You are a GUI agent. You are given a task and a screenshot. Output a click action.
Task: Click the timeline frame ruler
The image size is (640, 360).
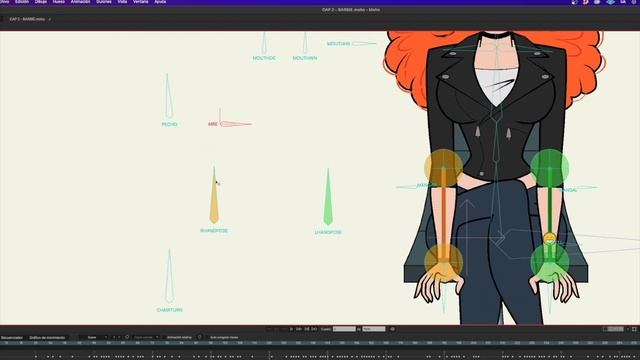click(320, 343)
